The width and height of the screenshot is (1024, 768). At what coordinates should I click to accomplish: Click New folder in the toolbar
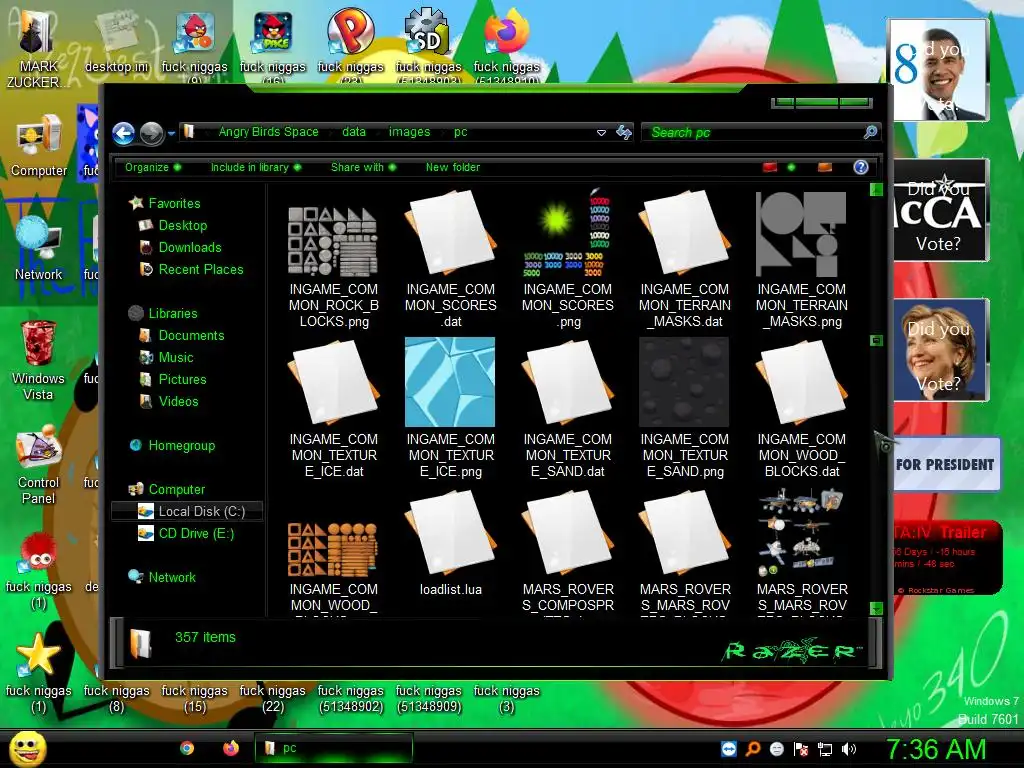pos(453,167)
